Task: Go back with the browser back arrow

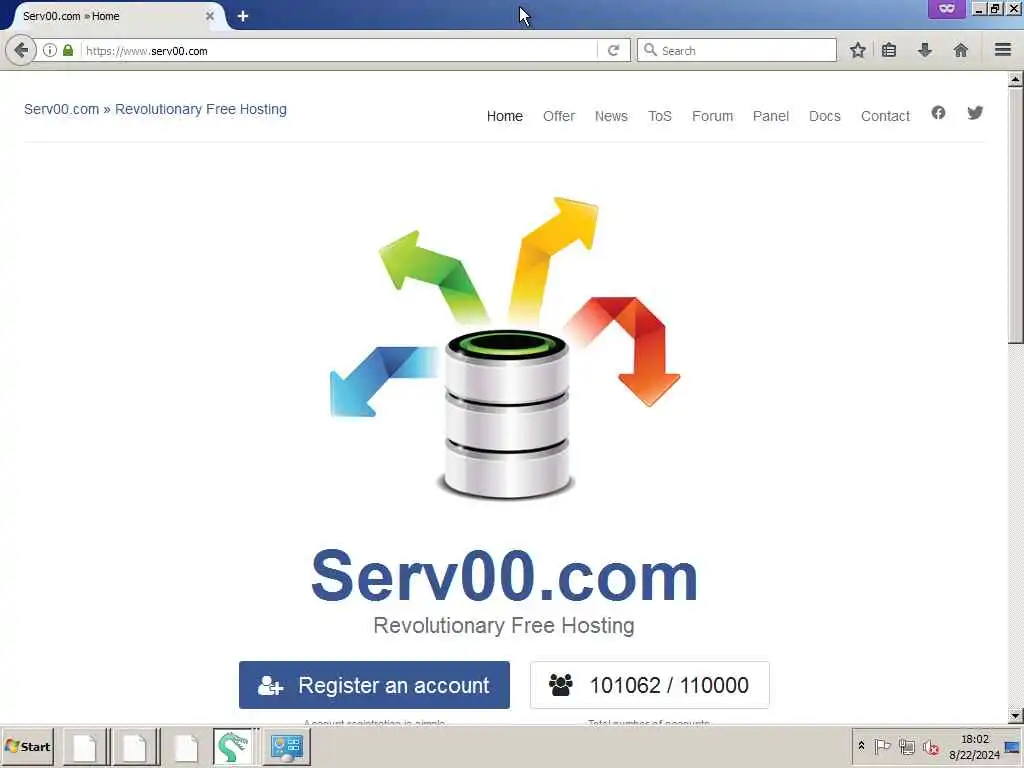Action: tap(21, 50)
